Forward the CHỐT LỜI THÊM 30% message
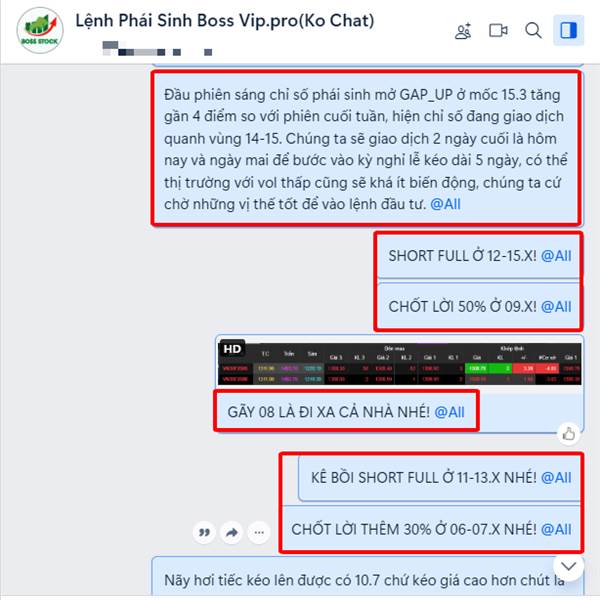This screenshot has height=600, width=600. [x=232, y=532]
